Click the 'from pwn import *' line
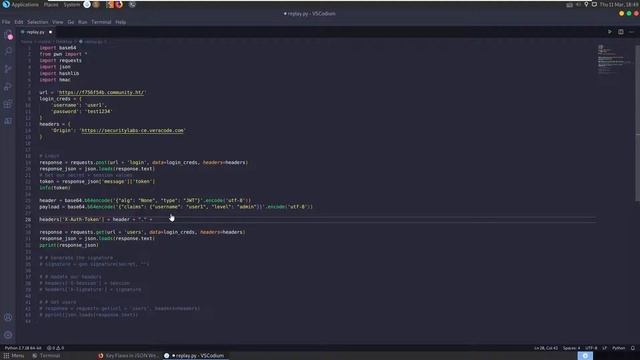Screen dimensions: 640x360 [x=63, y=54]
